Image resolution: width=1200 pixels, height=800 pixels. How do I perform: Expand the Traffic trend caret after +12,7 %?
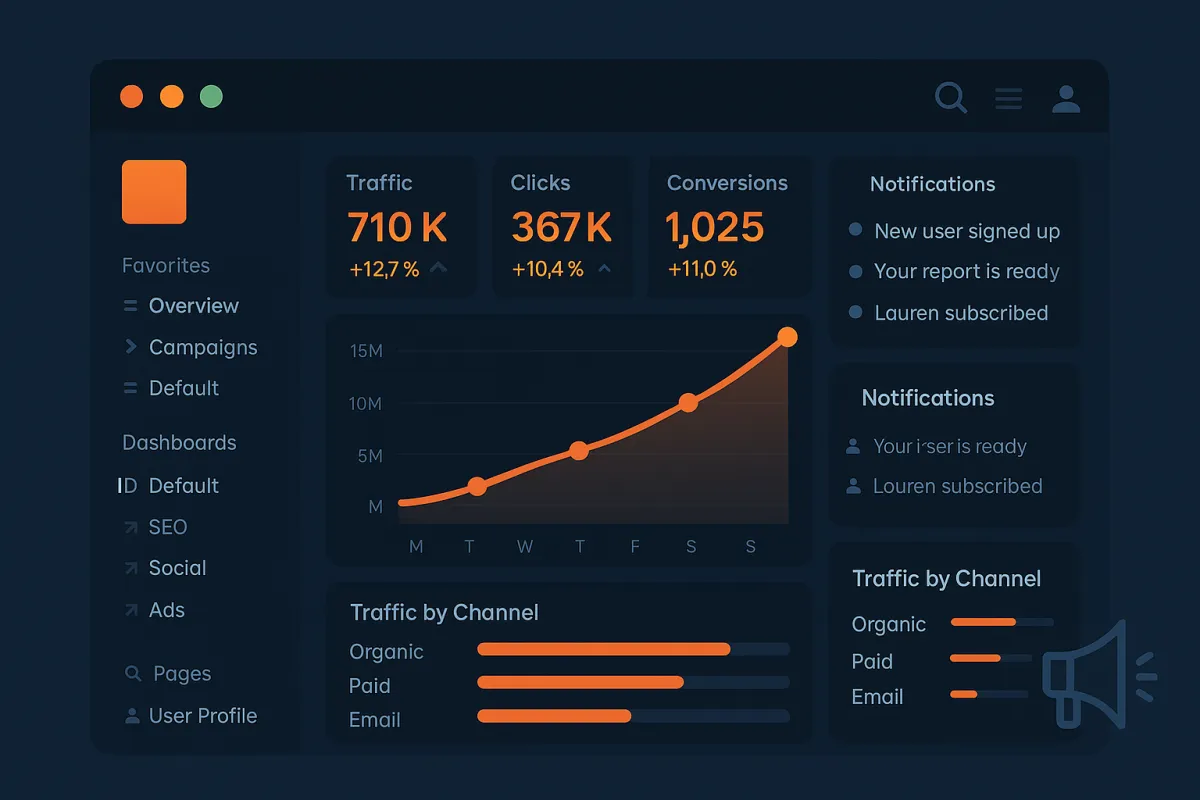pyautogui.click(x=438, y=268)
